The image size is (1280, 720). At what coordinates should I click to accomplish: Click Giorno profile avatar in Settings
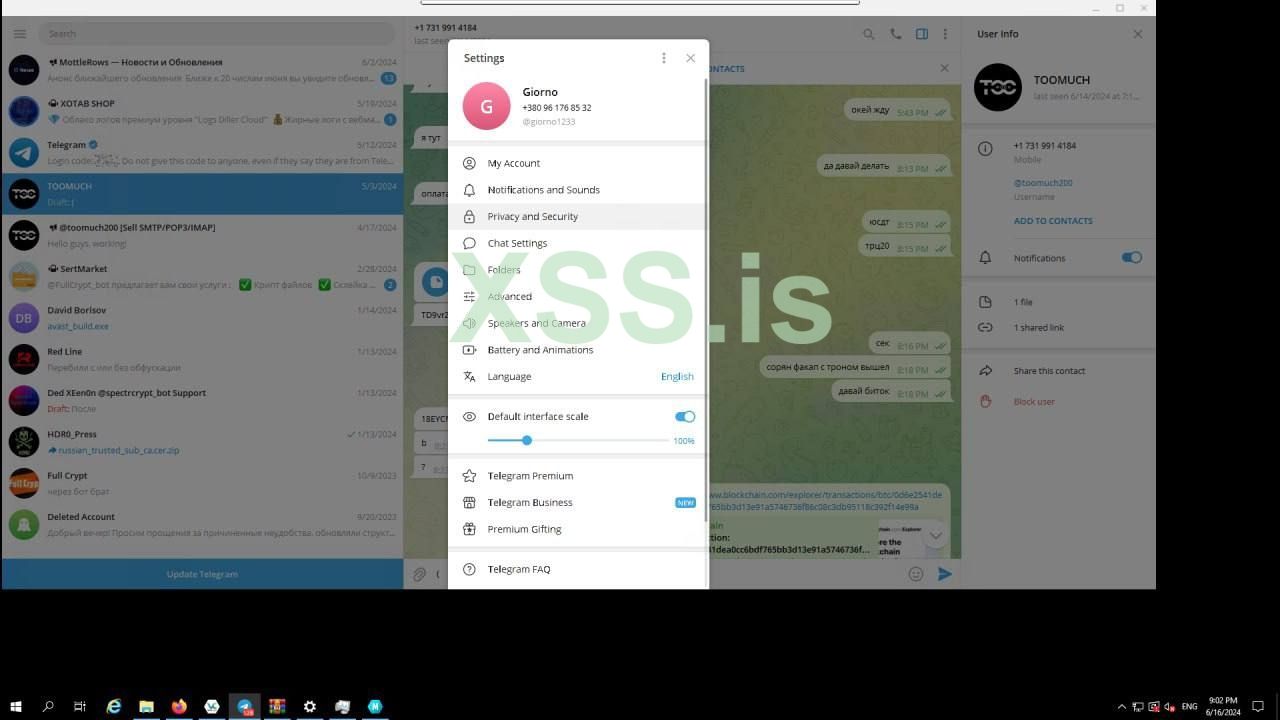pos(486,106)
